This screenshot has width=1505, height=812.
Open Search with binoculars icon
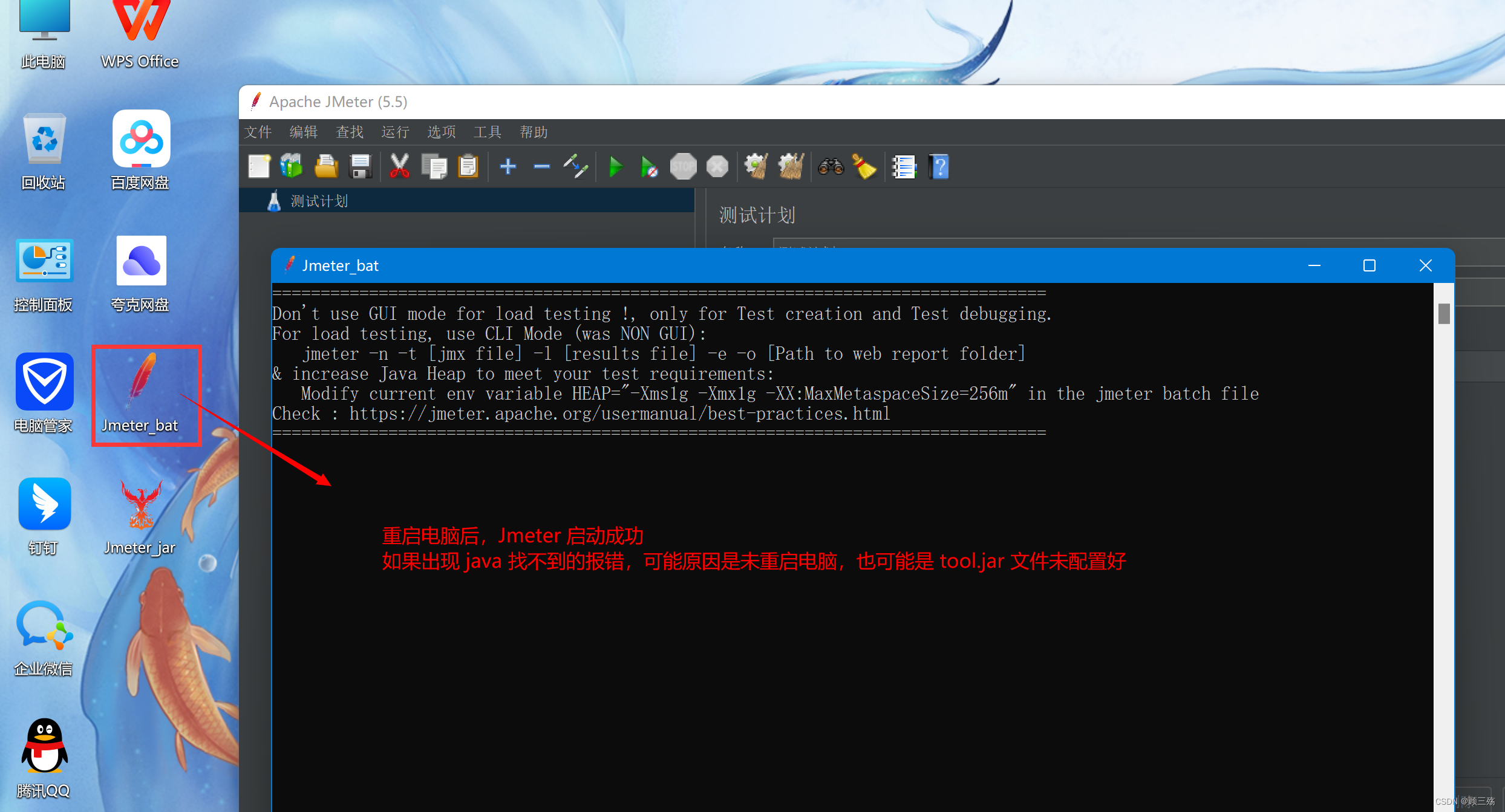[x=831, y=166]
